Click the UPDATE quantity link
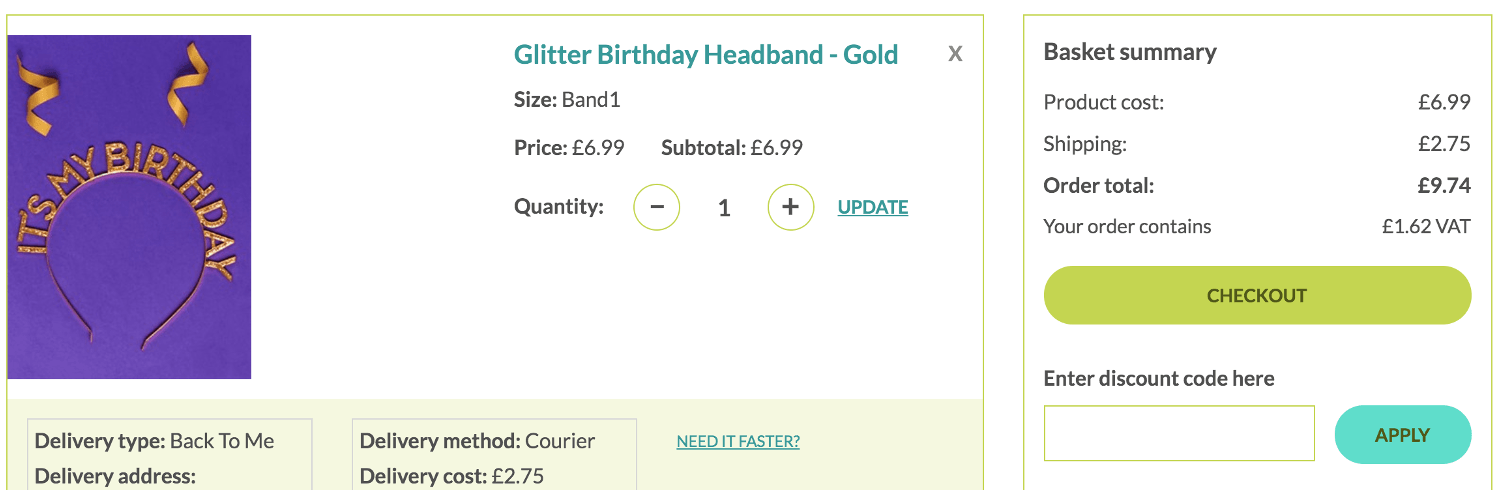This screenshot has width=1500, height=490. (x=873, y=207)
